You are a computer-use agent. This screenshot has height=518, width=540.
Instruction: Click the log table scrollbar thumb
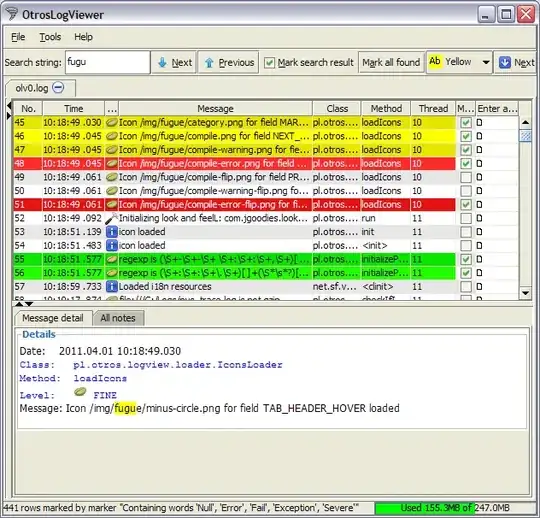click(525, 136)
